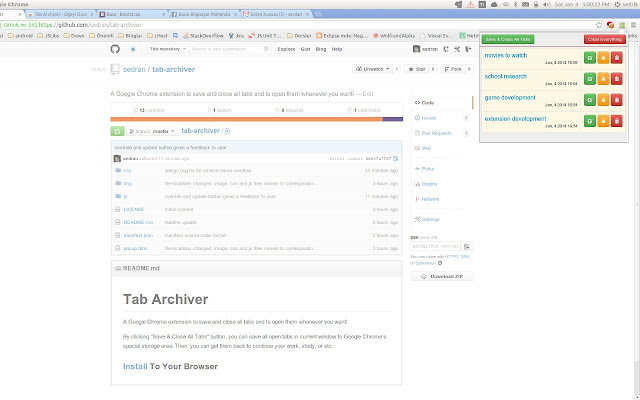Switch to the Gelen Kutusu Gmail browser tab

click(277, 14)
